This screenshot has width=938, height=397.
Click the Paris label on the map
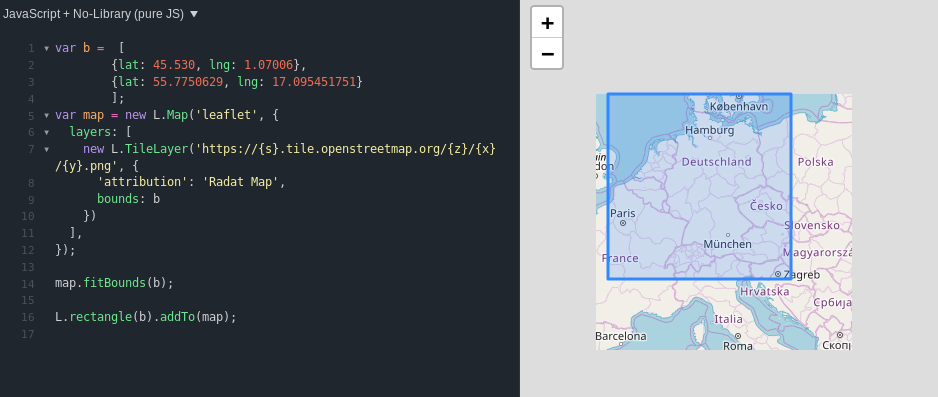pos(623,213)
